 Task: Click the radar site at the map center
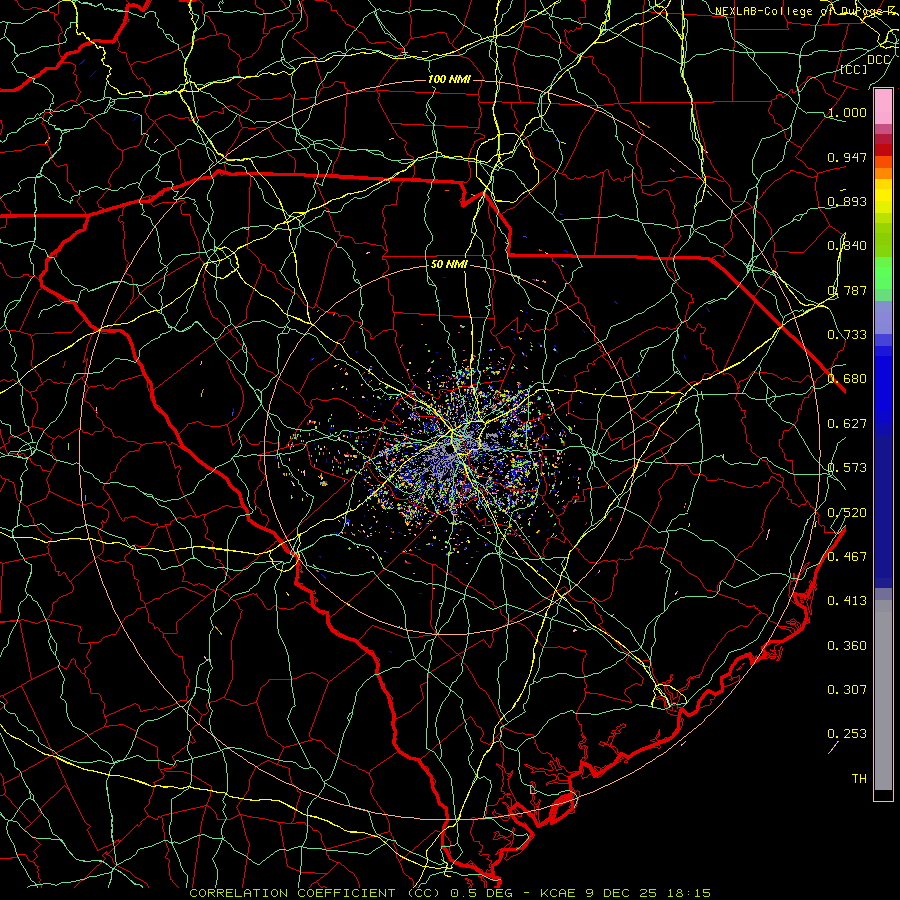(x=451, y=449)
